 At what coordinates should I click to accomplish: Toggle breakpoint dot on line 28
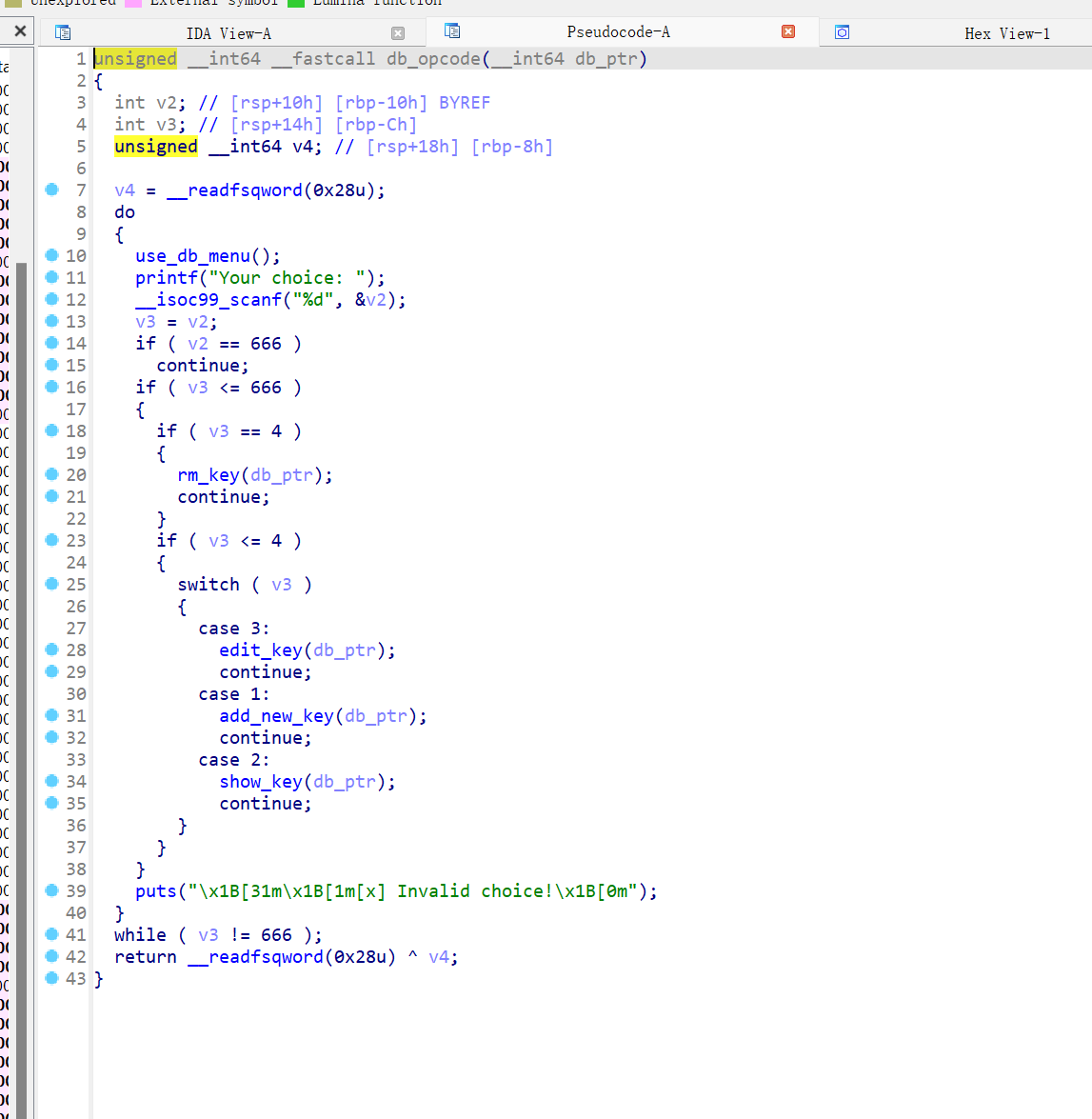pyautogui.click(x=51, y=649)
